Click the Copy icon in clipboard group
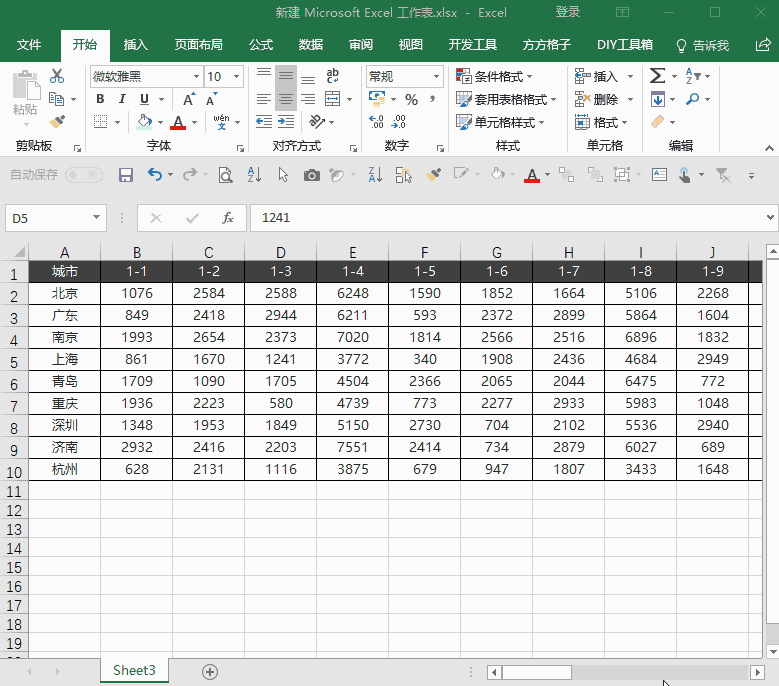 [x=57, y=99]
